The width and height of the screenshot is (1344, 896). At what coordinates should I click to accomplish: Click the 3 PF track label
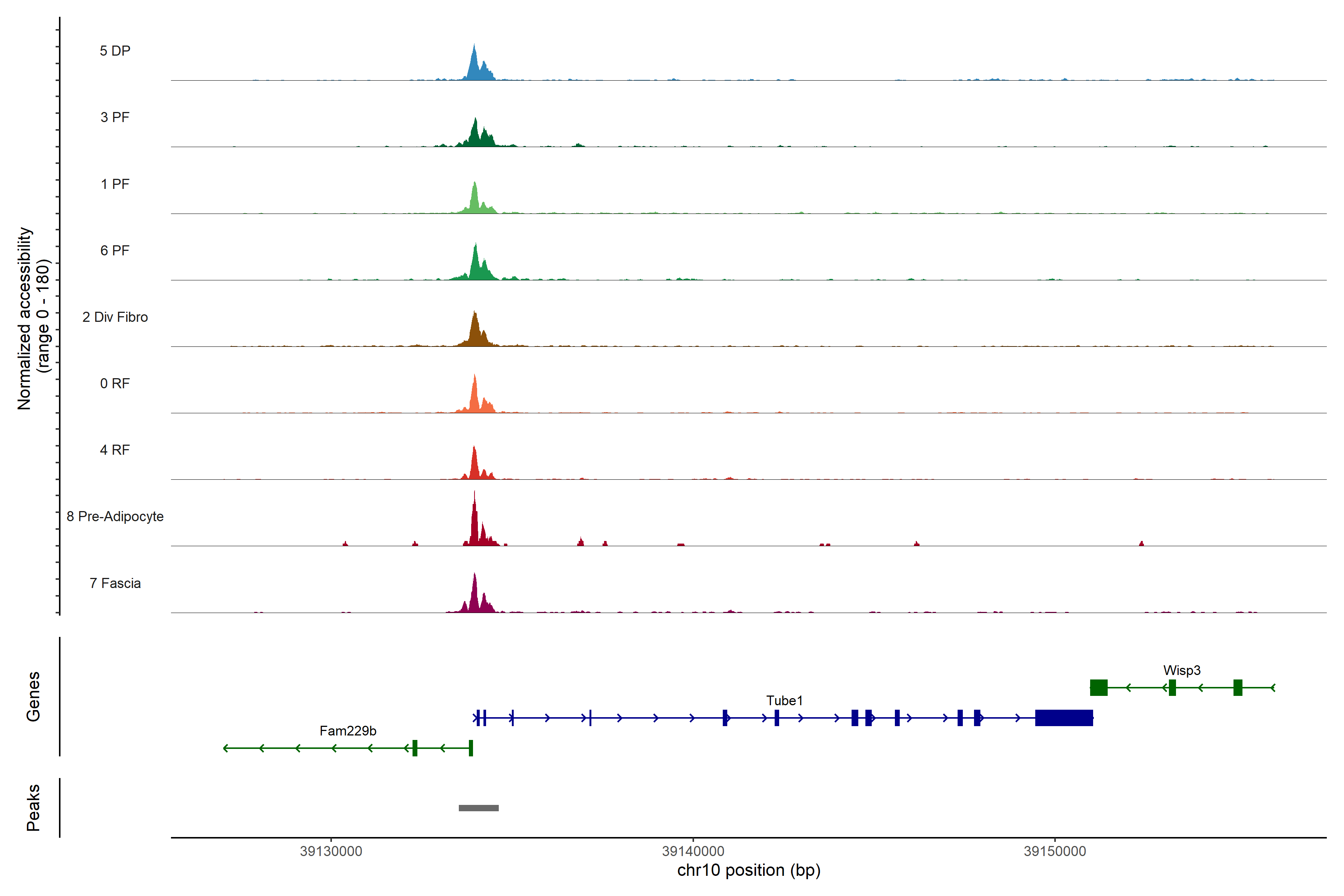(x=115, y=117)
